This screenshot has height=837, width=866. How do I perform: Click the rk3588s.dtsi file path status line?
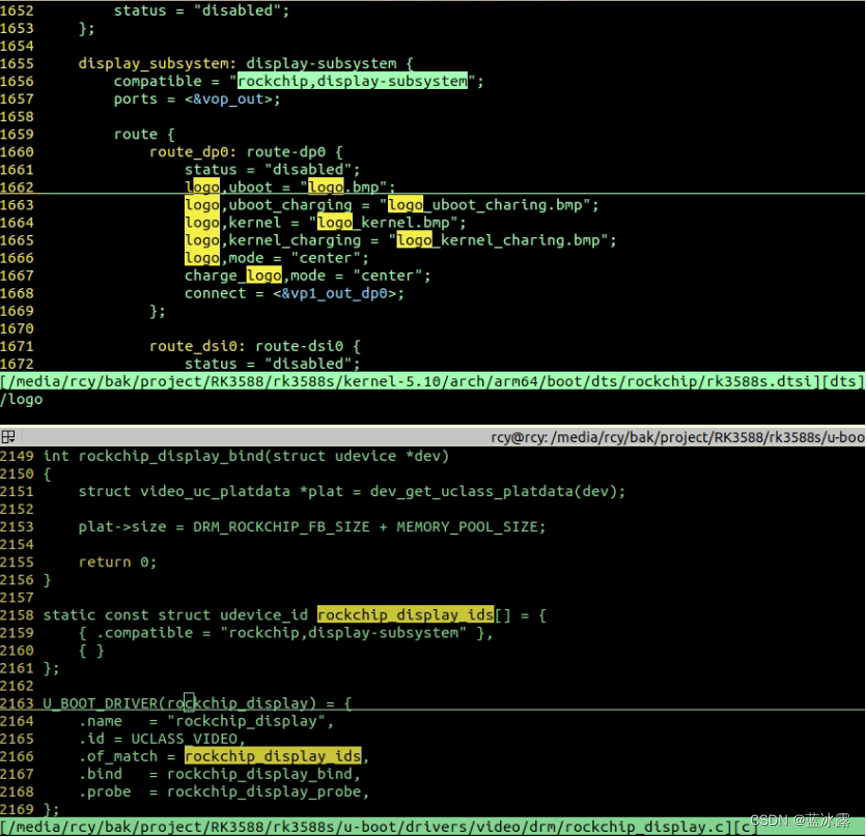(x=432, y=381)
